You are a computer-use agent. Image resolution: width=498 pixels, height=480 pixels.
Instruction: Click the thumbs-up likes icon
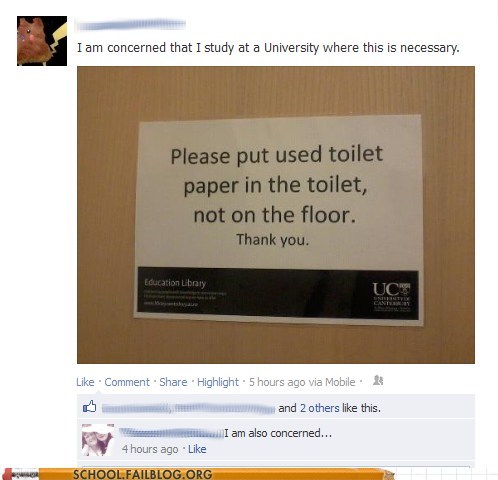coord(89,407)
